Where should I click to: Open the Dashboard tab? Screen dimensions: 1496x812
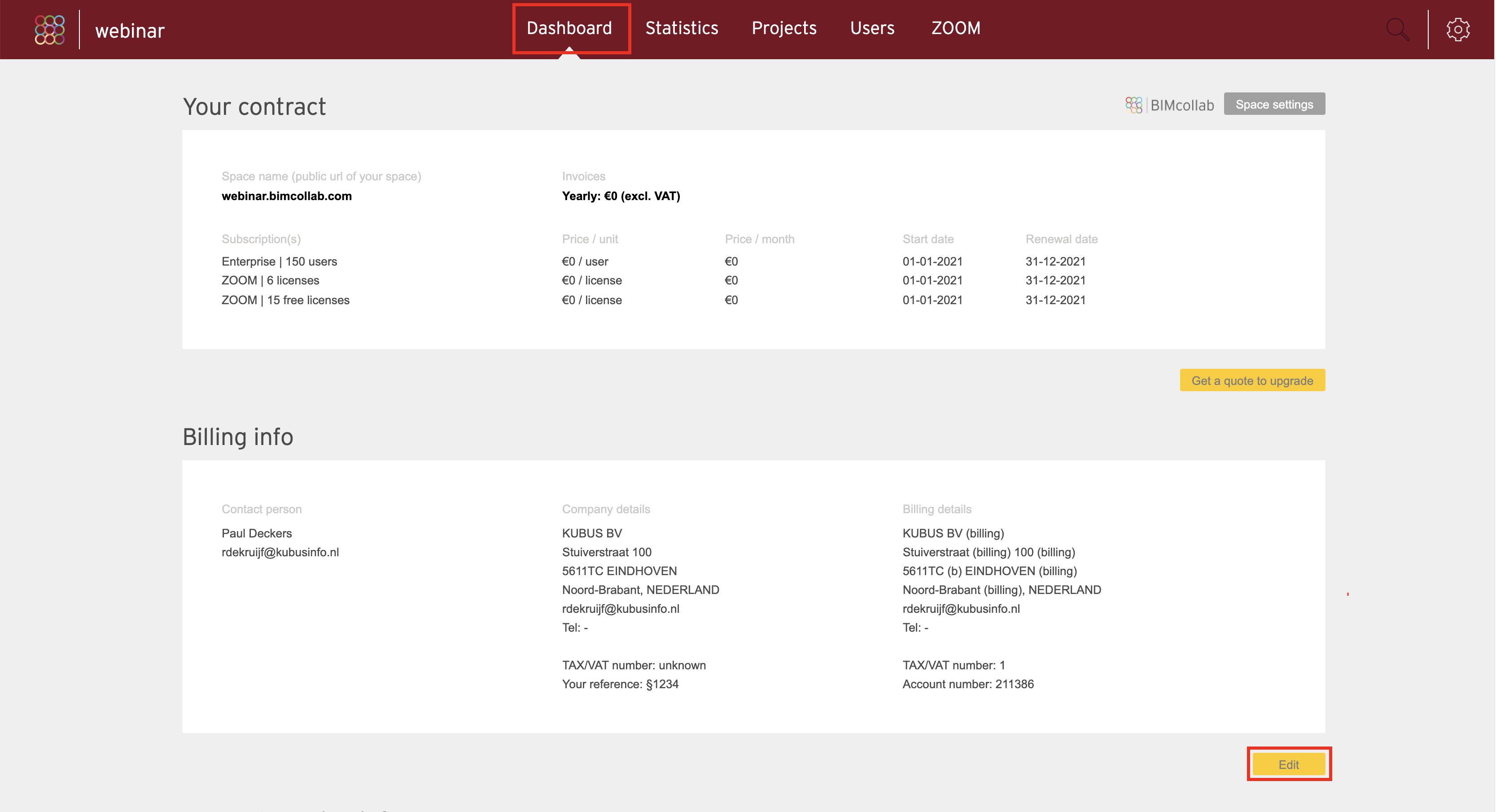569,28
